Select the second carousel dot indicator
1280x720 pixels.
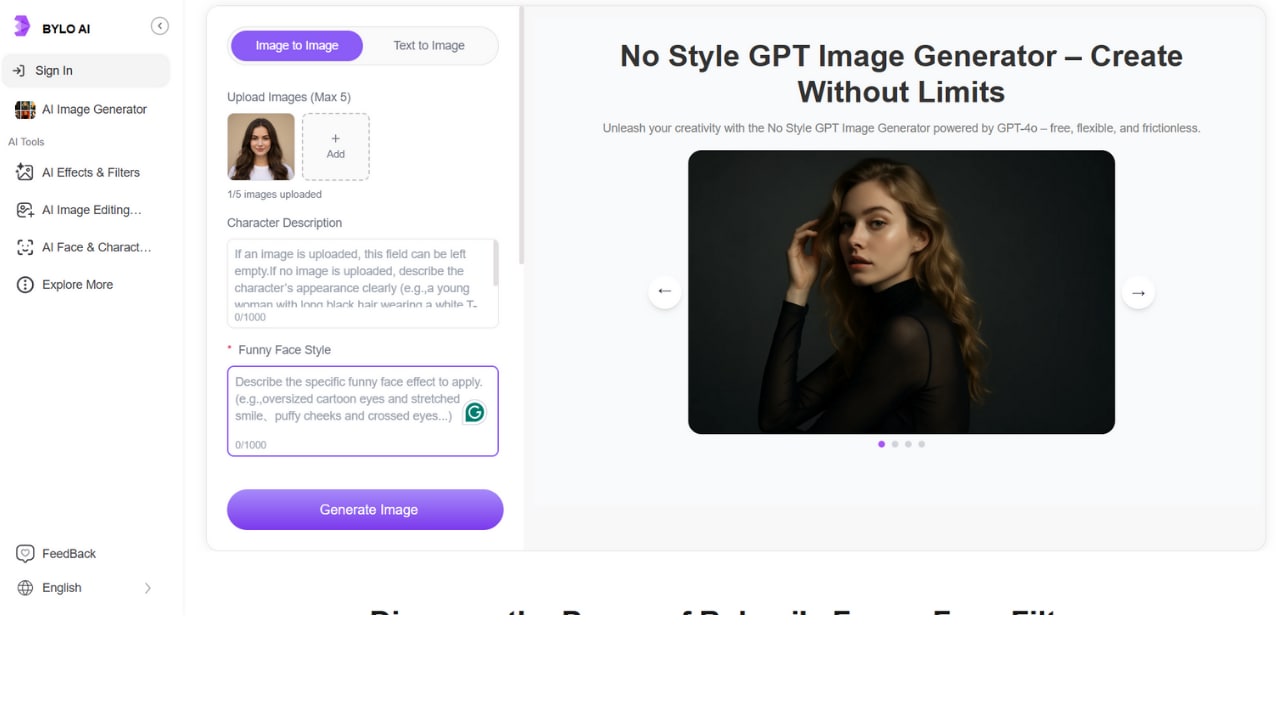(x=895, y=444)
